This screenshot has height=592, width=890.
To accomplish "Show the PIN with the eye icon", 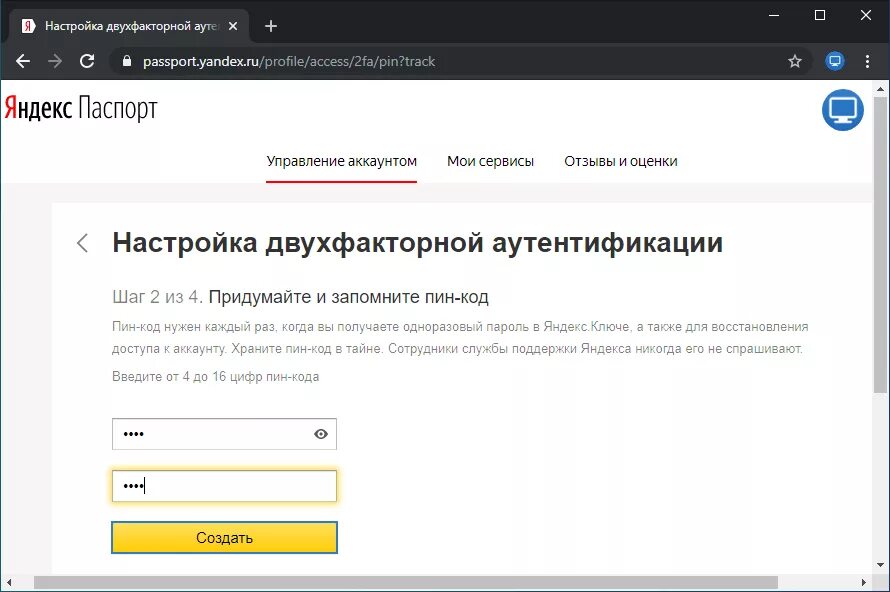I will (x=321, y=434).
